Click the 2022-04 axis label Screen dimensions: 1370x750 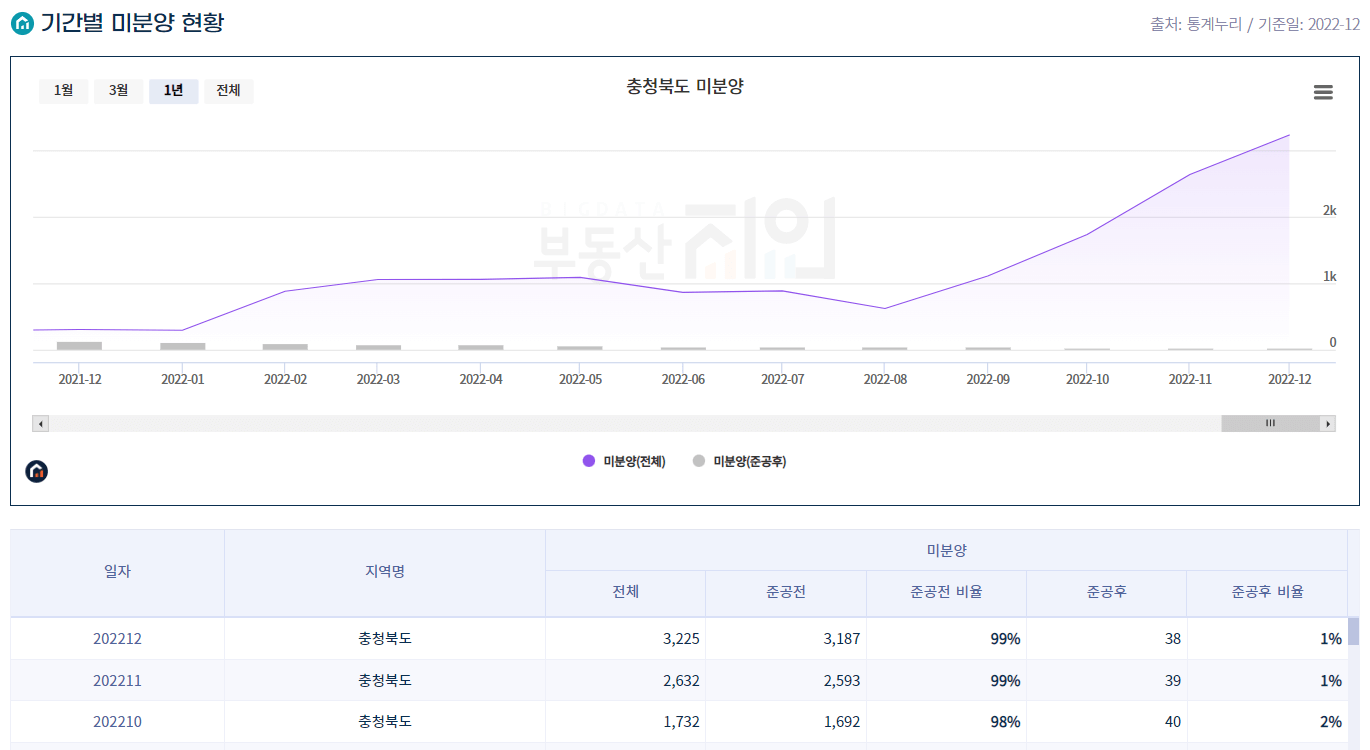pyautogui.click(x=481, y=380)
